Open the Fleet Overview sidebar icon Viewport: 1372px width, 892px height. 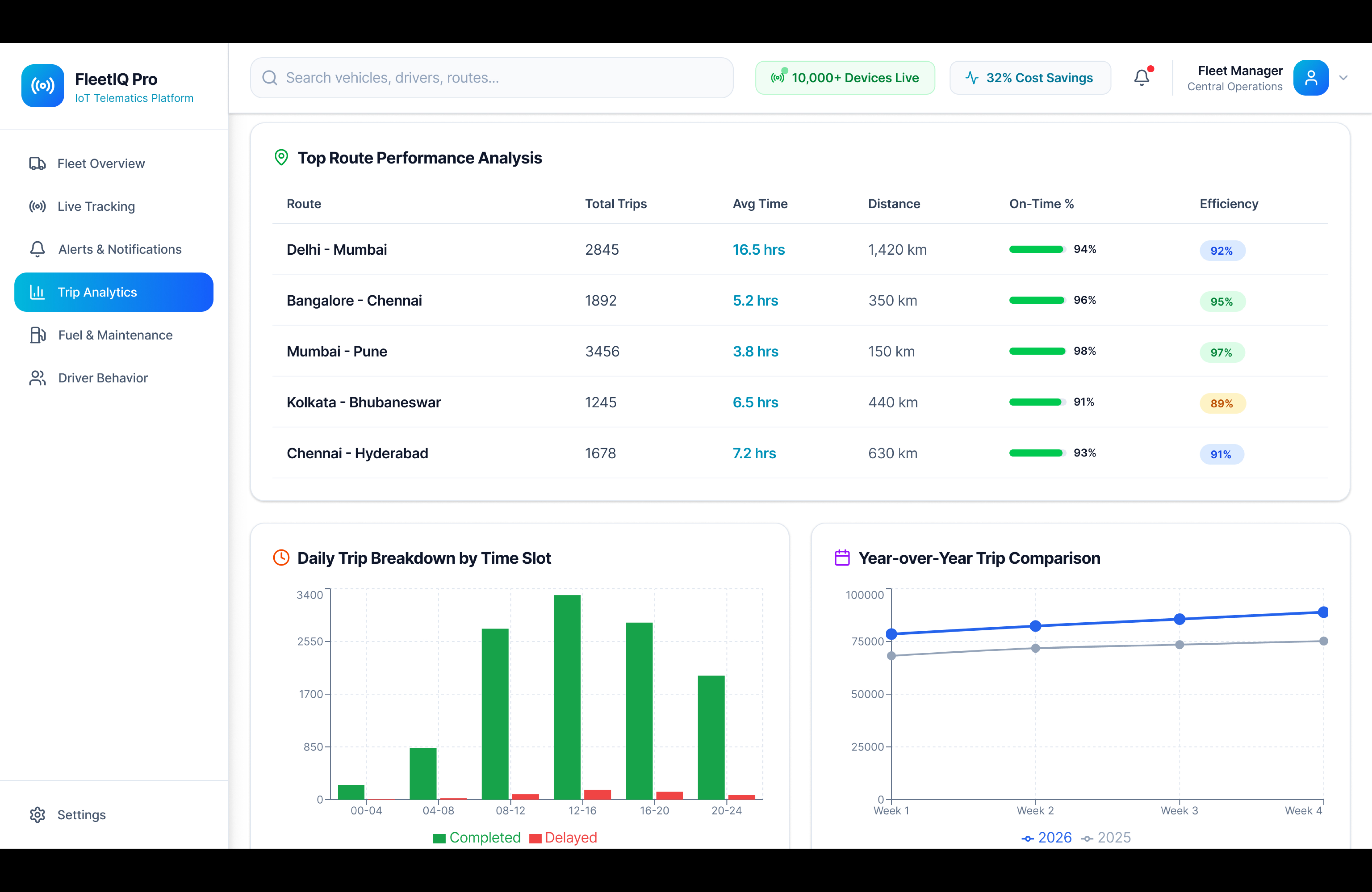tap(38, 163)
